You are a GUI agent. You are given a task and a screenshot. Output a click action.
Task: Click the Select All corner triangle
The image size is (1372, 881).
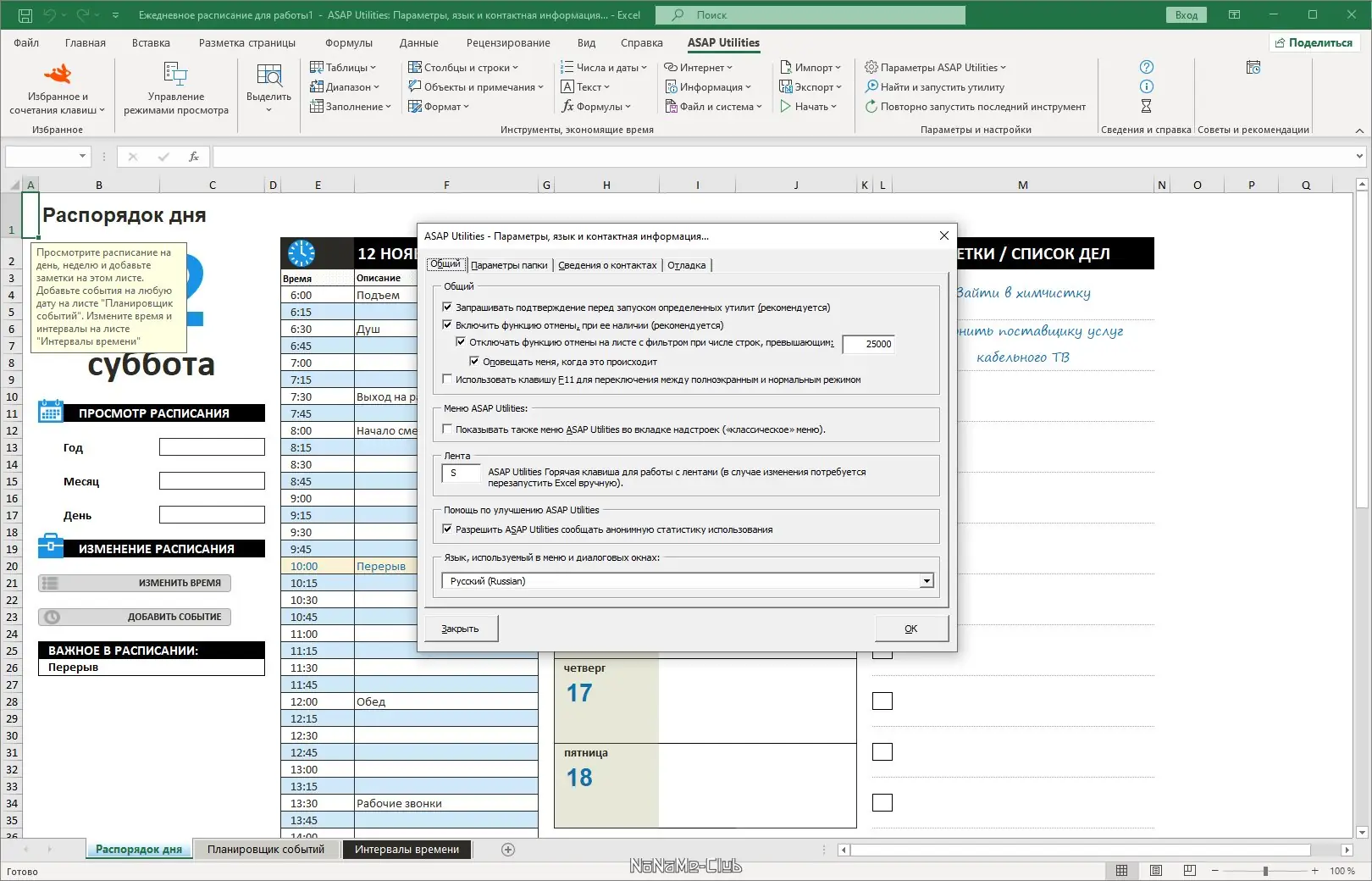(x=14, y=185)
